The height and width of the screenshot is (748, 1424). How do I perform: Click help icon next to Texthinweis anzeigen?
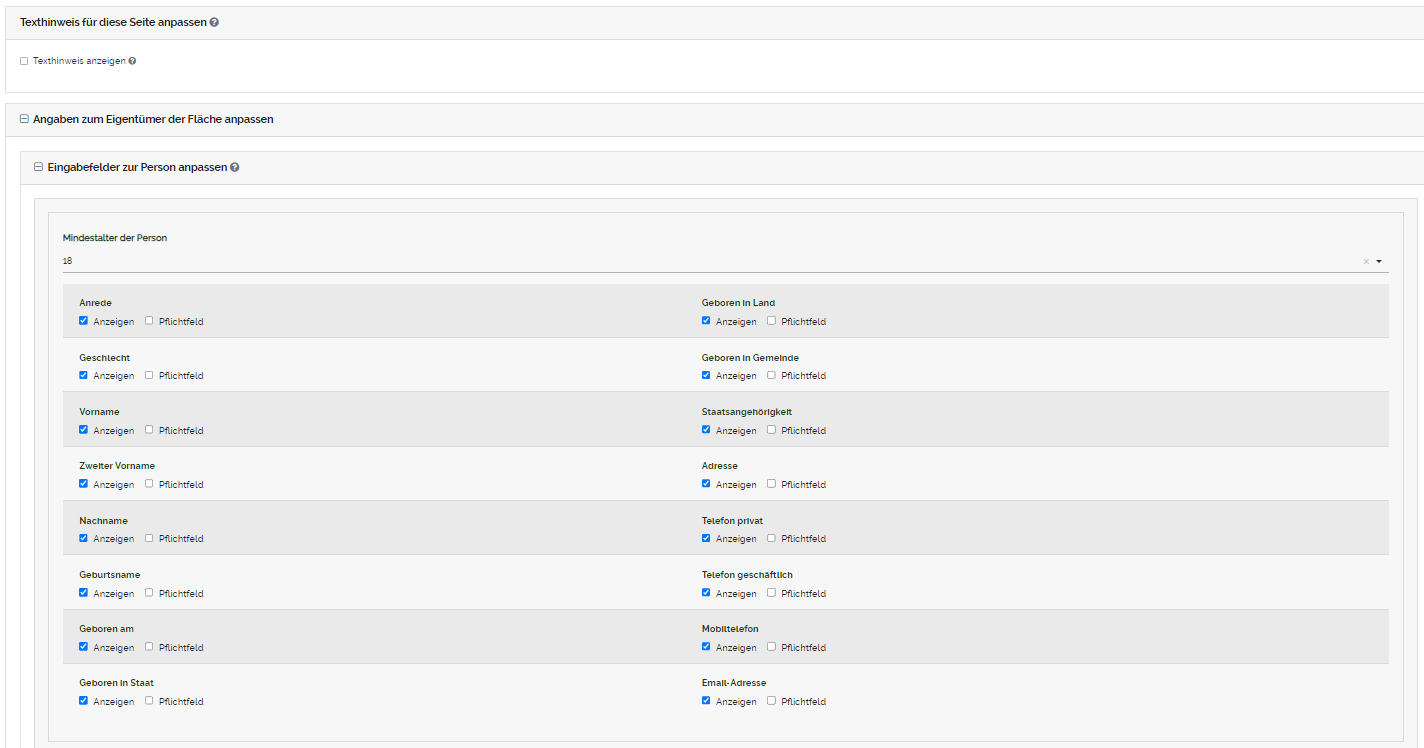[132, 61]
